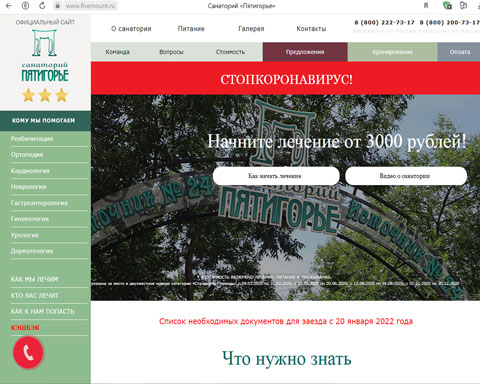Image resolution: width=480 pixels, height=384 pixels.
Task: Click the Что нужно знать heading
Action: point(287,359)
